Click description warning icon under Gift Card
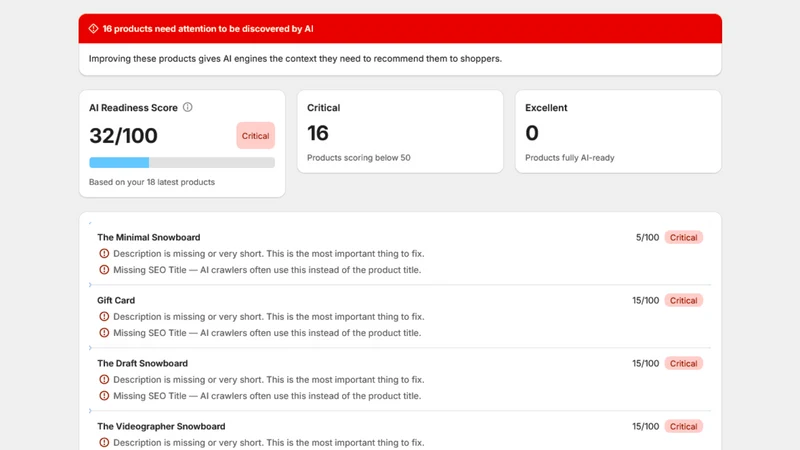 click(x=104, y=317)
